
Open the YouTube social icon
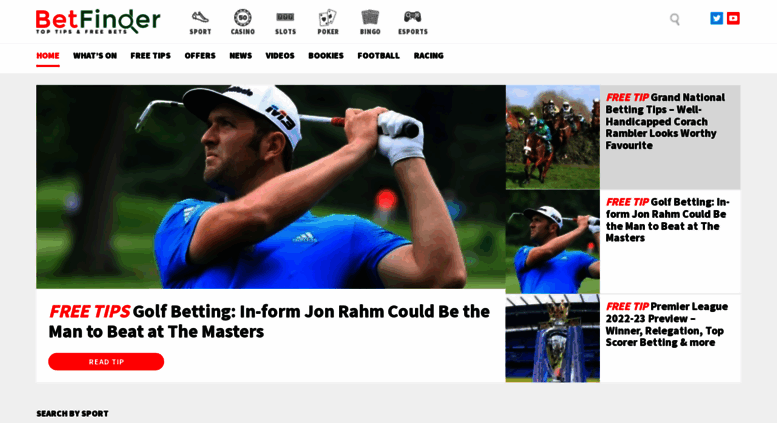point(733,18)
